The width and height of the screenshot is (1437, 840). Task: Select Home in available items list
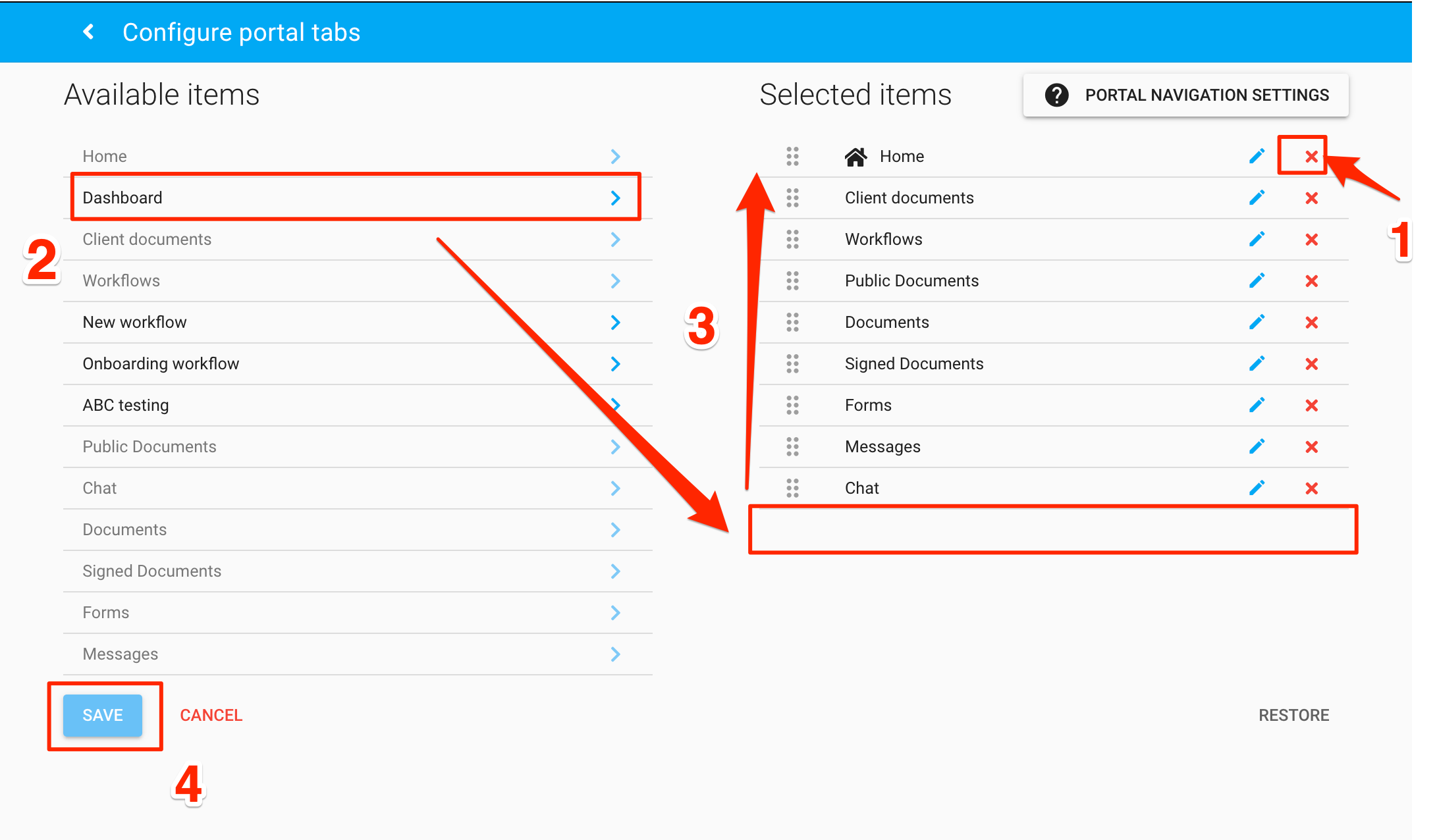(105, 157)
